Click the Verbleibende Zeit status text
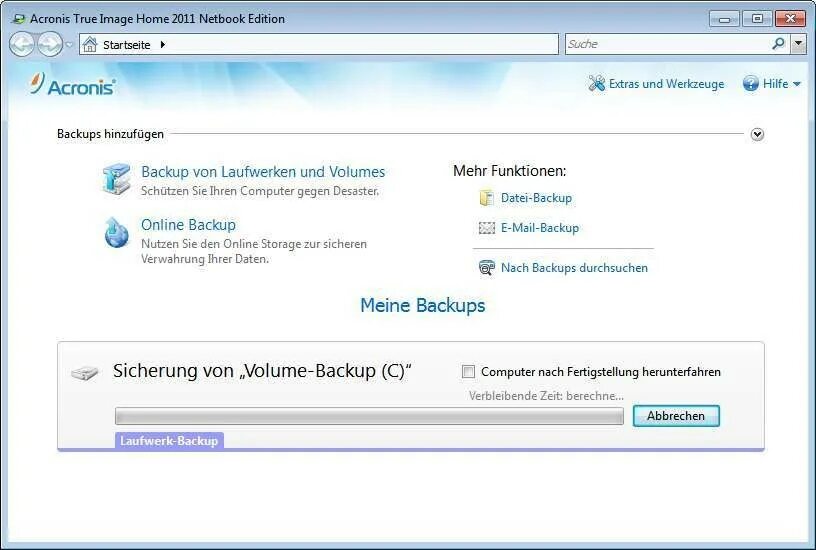Screen dimensions: 816x550 point(546,396)
